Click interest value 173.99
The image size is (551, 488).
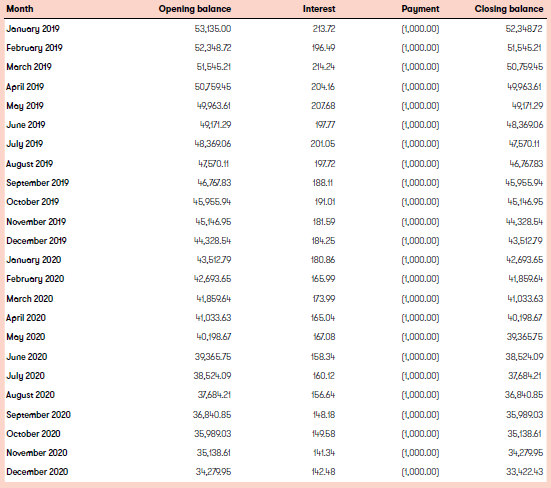point(324,299)
